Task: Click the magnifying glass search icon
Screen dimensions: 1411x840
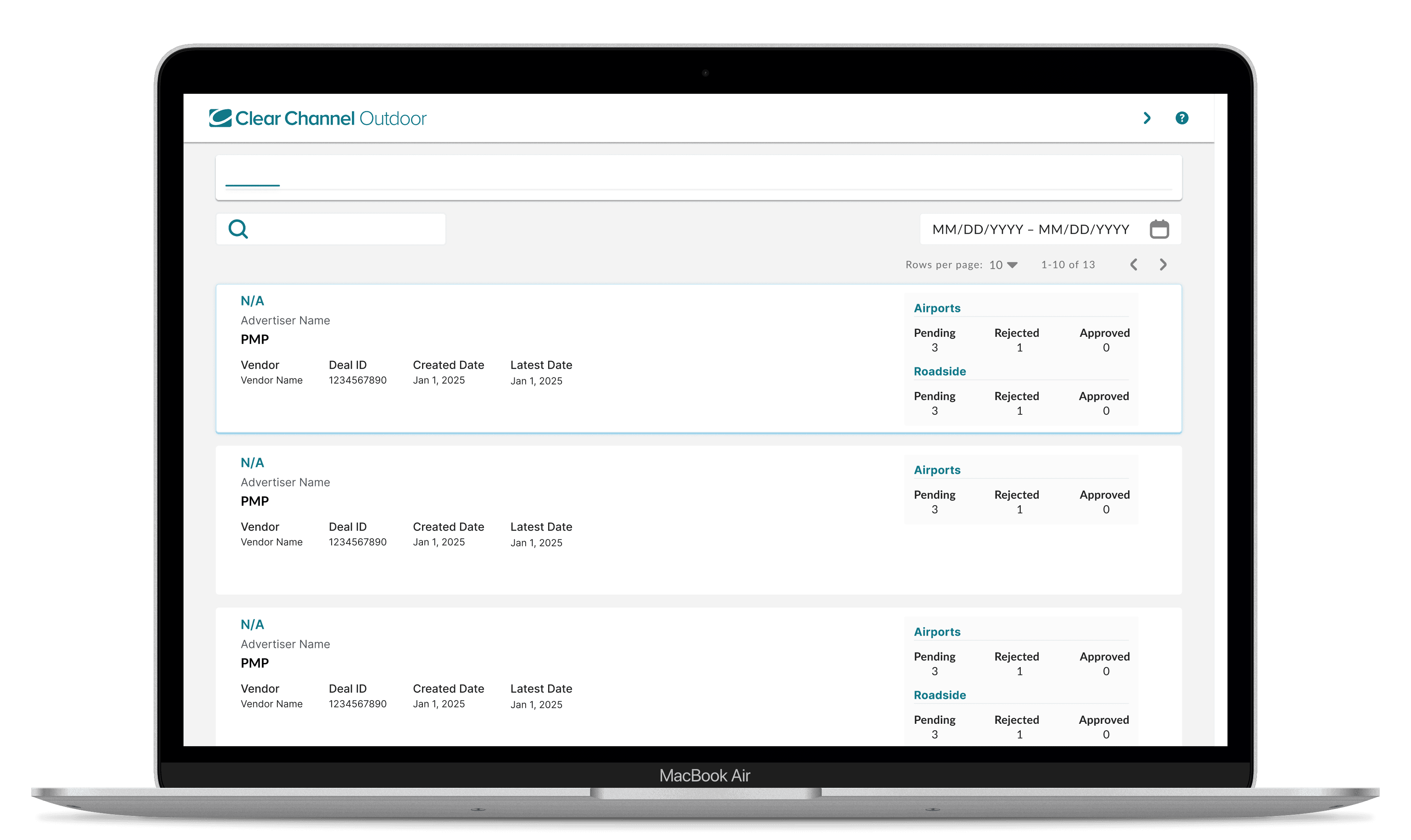Action: (x=238, y=229)
